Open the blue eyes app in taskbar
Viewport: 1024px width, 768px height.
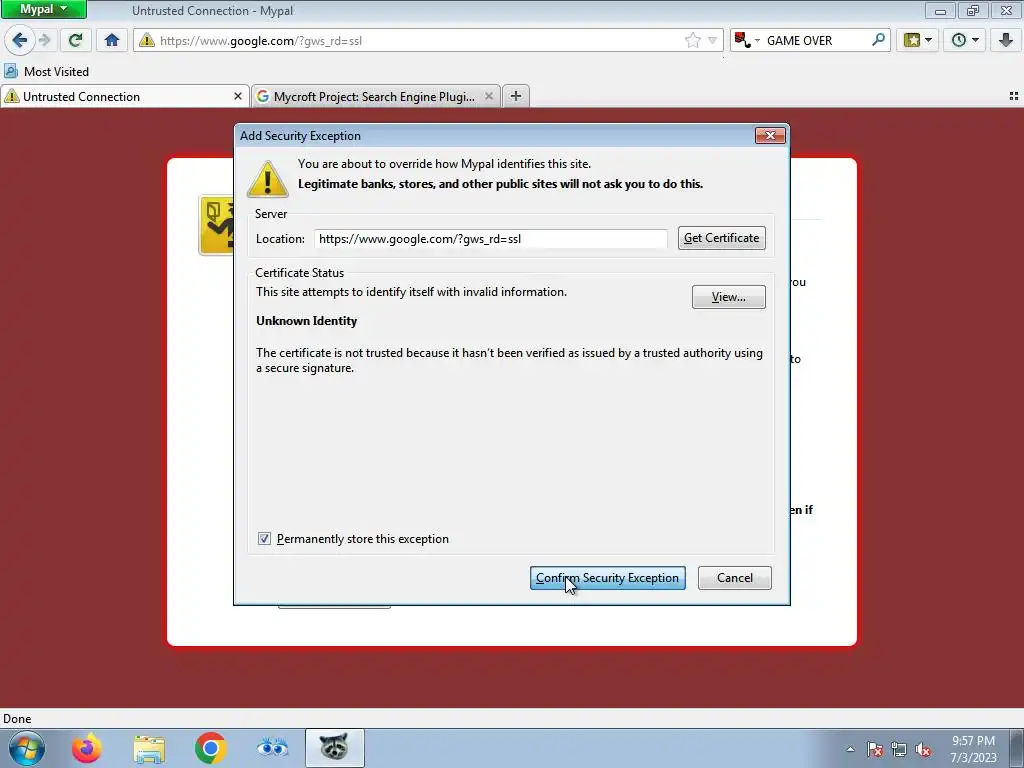coord(272,747)
